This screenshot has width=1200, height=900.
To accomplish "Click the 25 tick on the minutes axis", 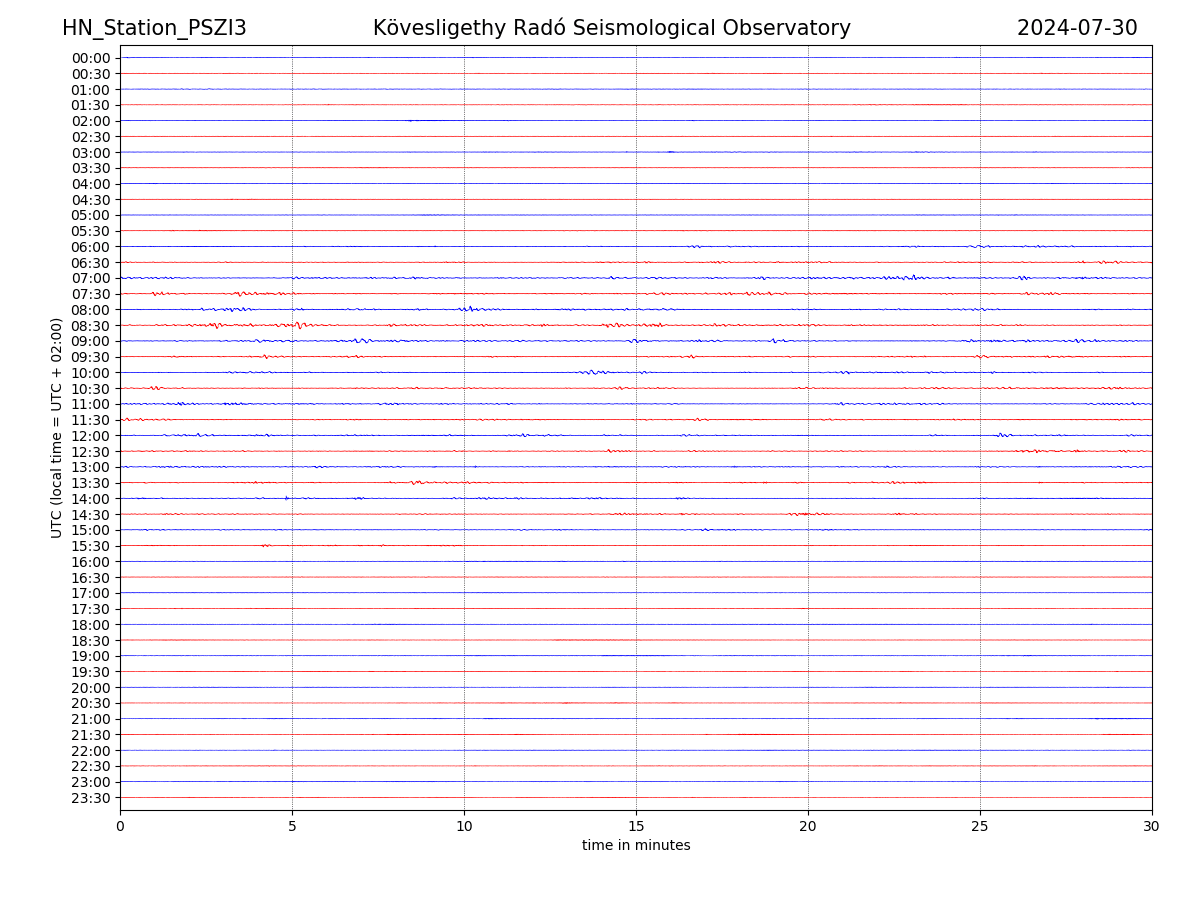I will [x=980, y=826].
